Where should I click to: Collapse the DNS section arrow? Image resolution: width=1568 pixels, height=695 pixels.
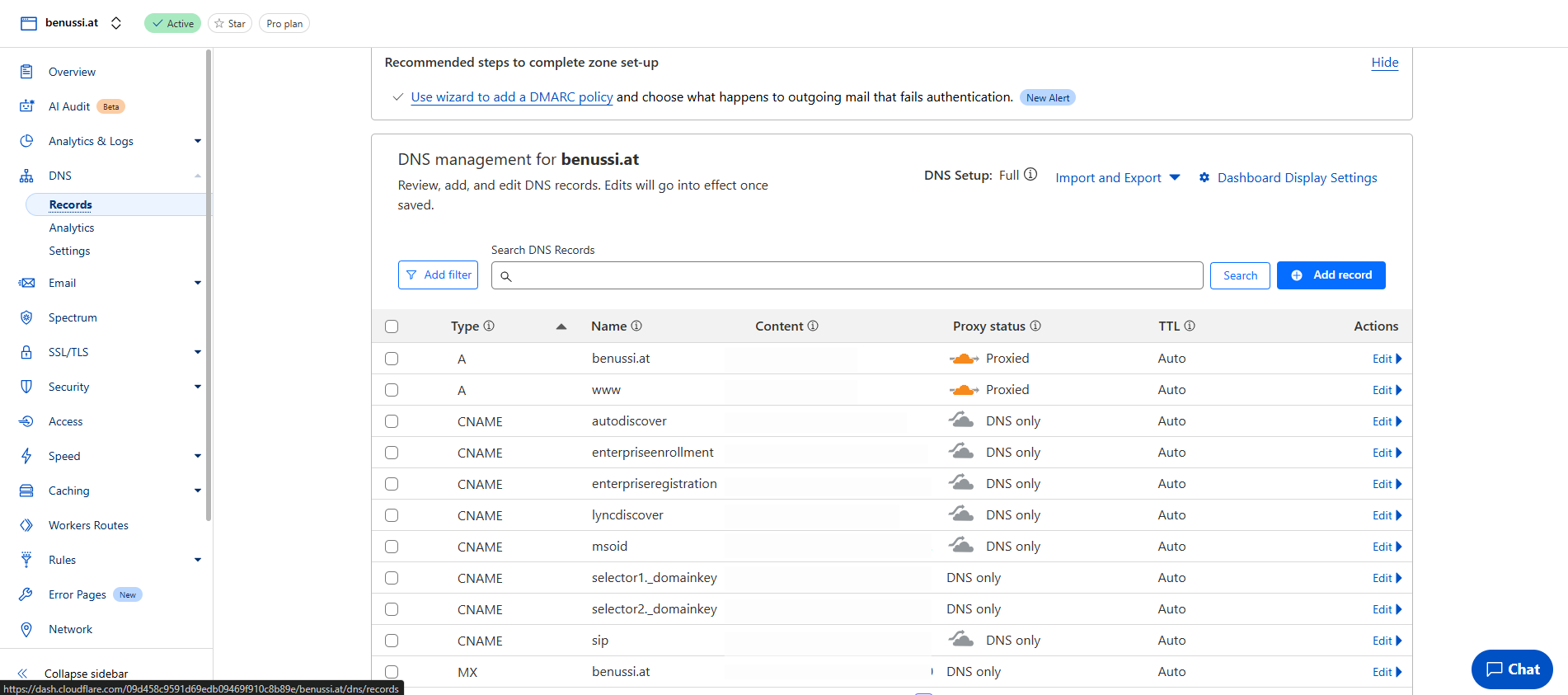pyautogui.click(x=198, y=176)
